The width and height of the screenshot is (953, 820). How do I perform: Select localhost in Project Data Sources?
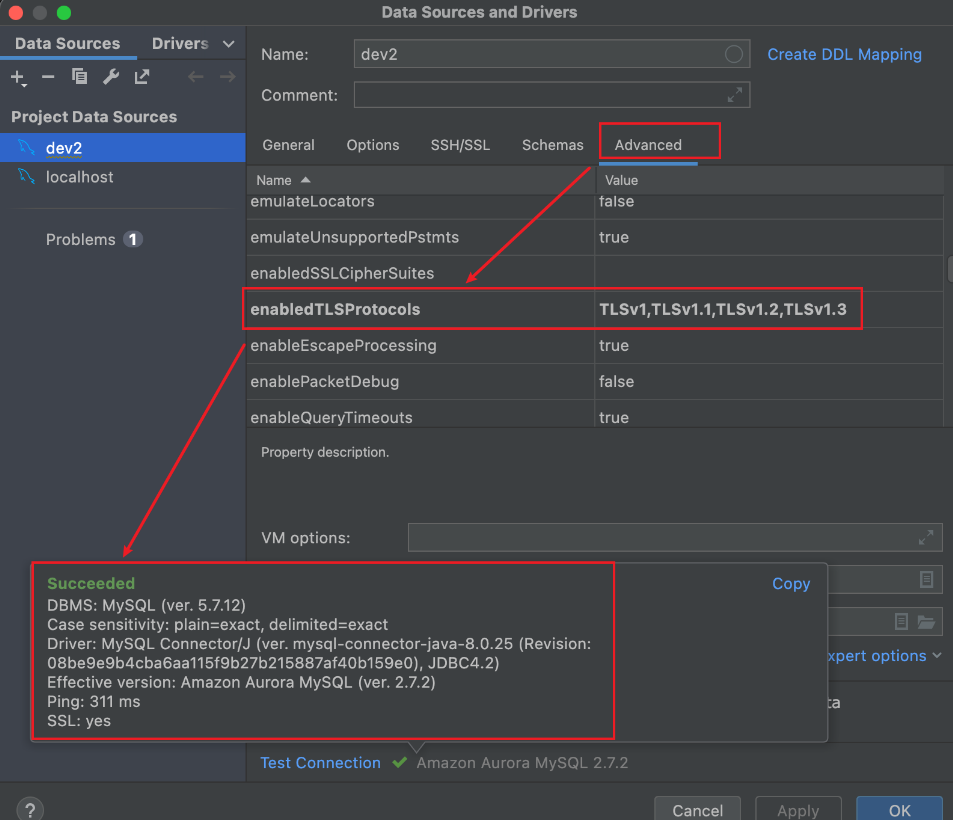(x=79, y=177)
